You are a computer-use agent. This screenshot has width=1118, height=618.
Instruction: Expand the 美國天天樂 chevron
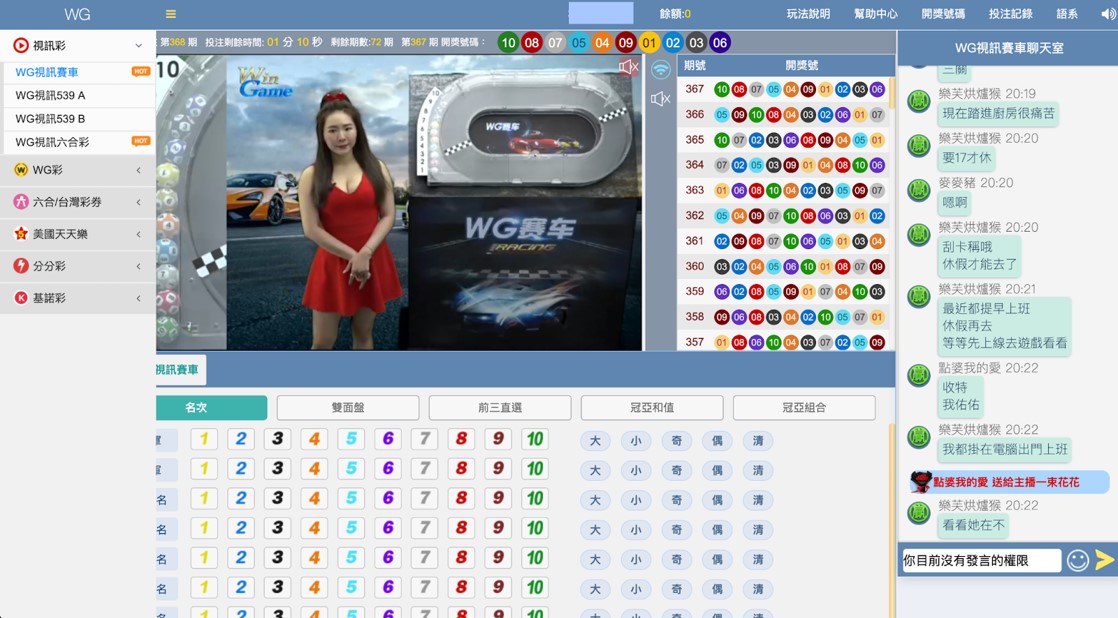click(x=138, y=234)
